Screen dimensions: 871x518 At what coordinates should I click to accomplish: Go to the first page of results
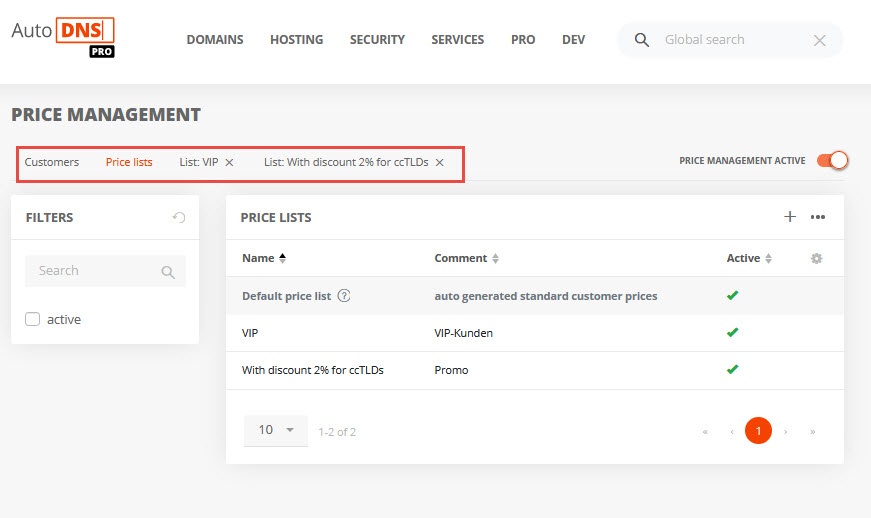tap(705, 431)
